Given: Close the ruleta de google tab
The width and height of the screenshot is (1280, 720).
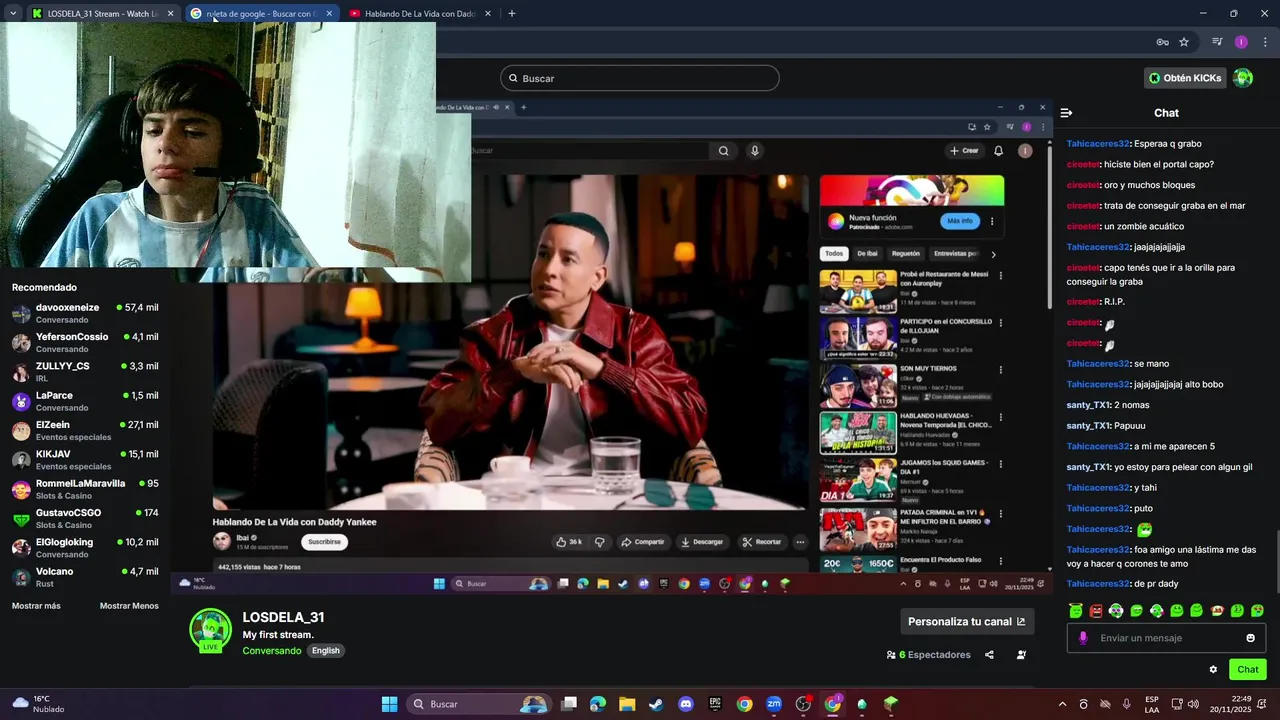Looking at the screenshot, I should (x=329, y=14).
